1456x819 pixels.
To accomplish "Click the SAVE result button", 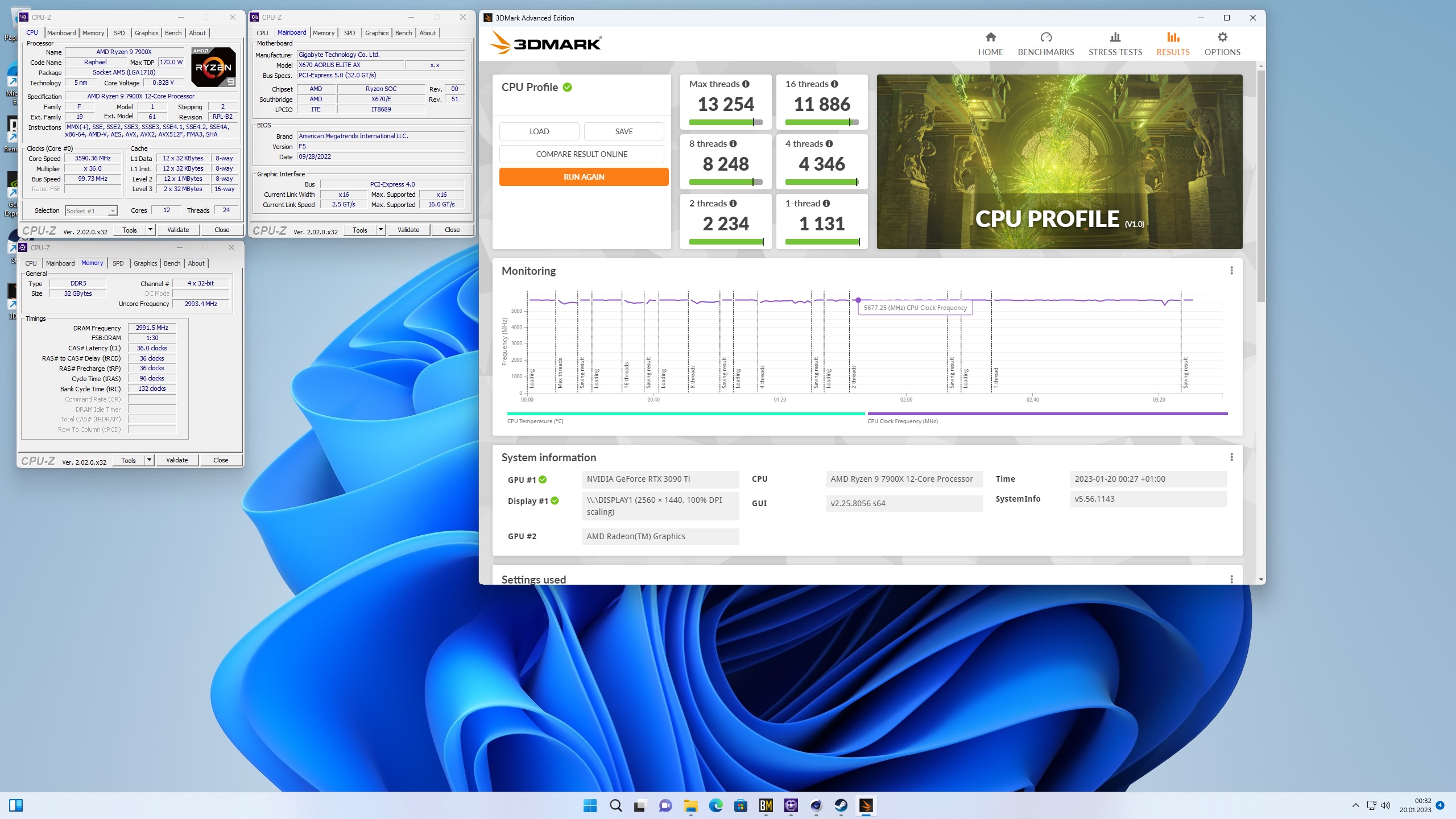I will pos(624,131).
